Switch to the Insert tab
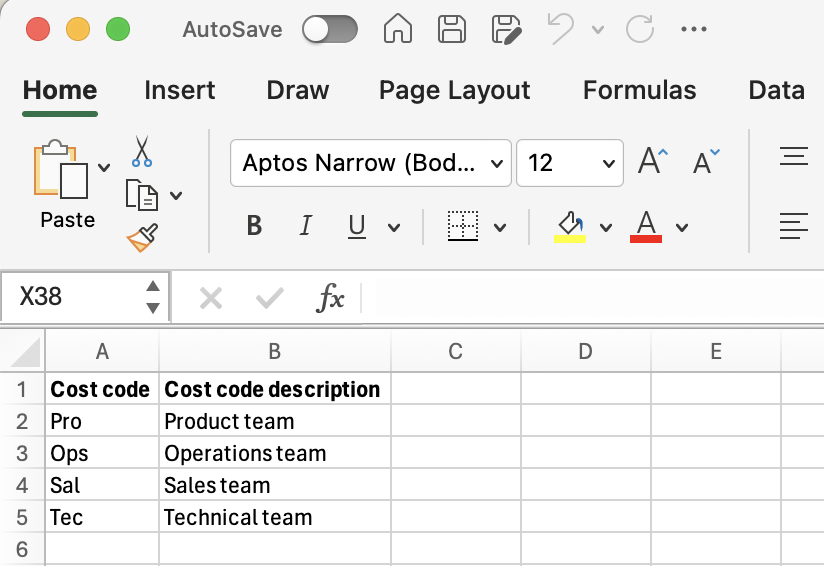This screenshot has width=824, height=566. tap(179, 90)
